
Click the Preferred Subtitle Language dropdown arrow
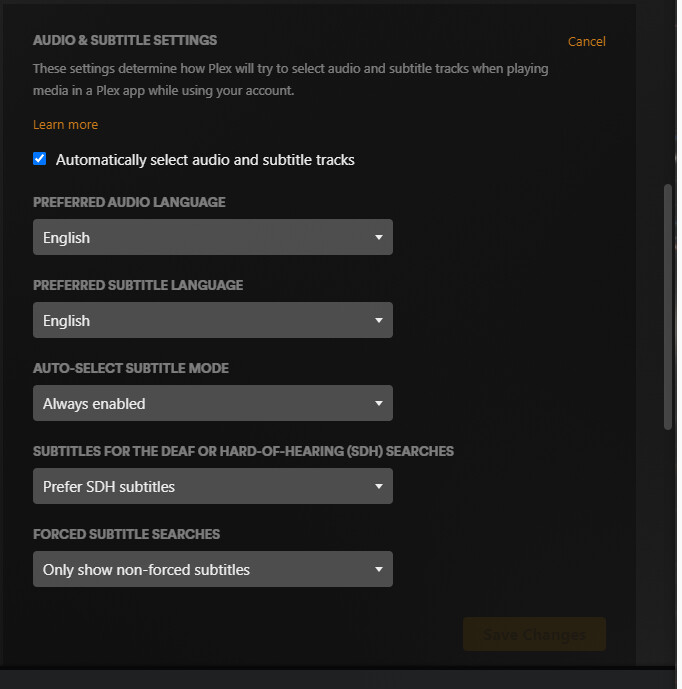tap(378, 321)
